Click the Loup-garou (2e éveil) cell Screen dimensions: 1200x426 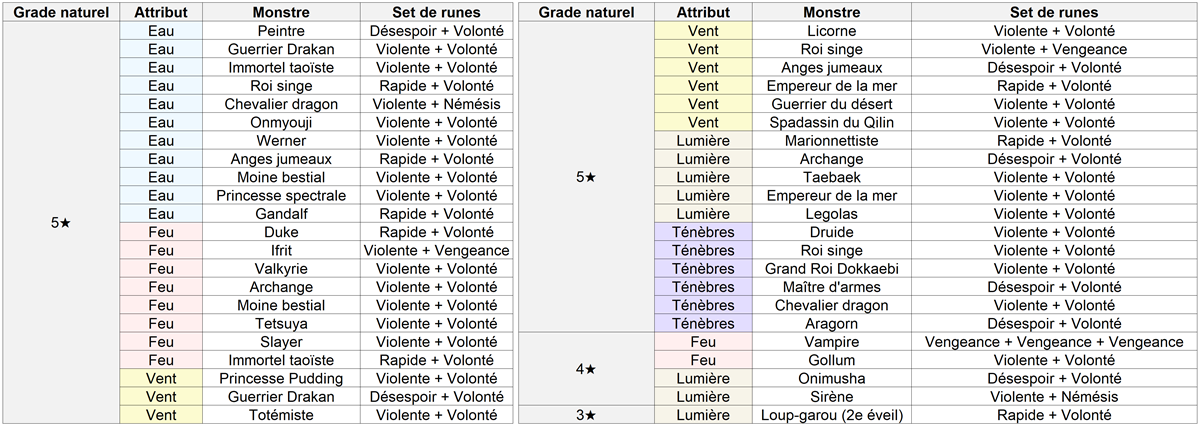831,414
